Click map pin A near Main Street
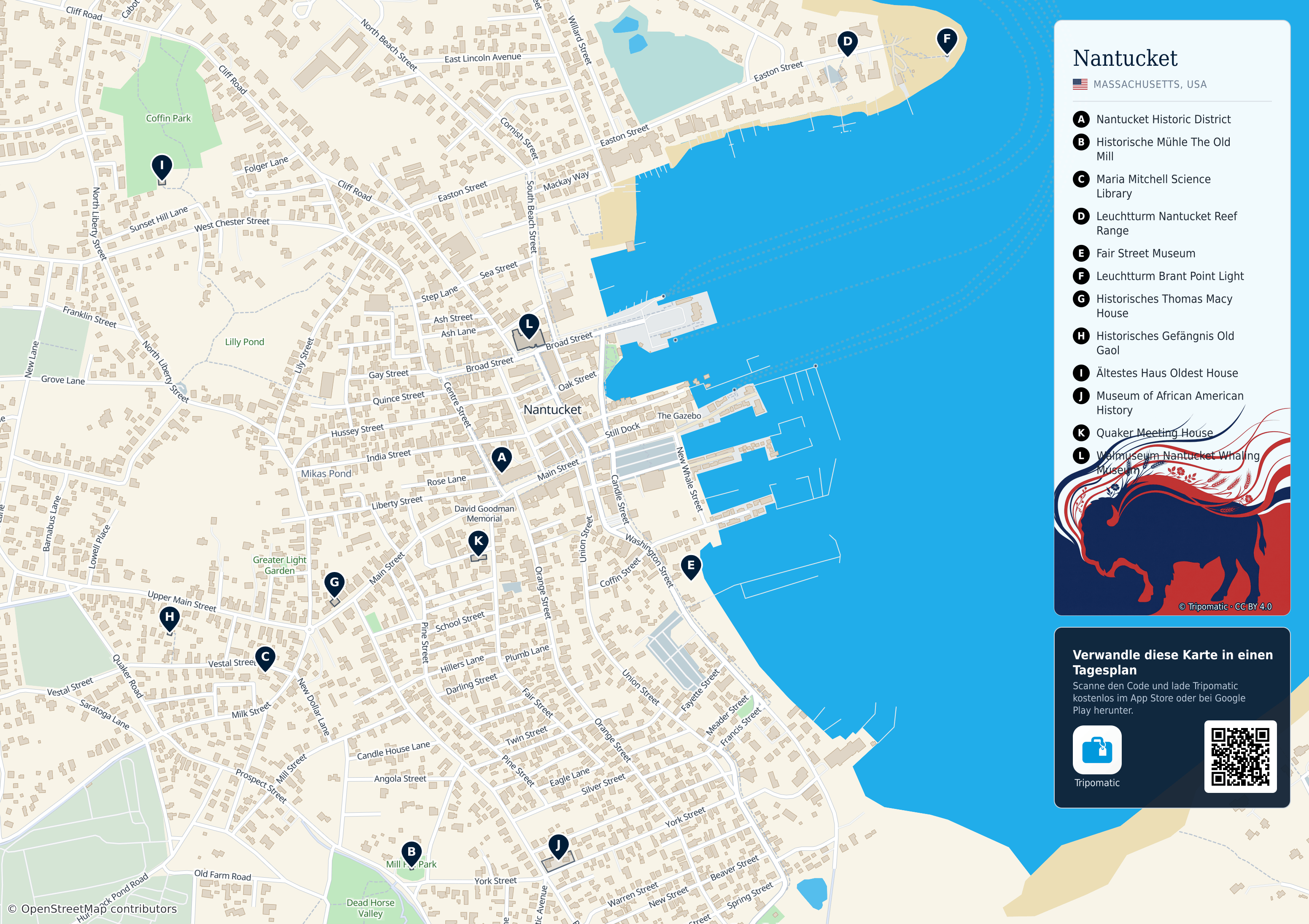The width and height of the screenshot is (1309, 924). [x=501, y=459]
